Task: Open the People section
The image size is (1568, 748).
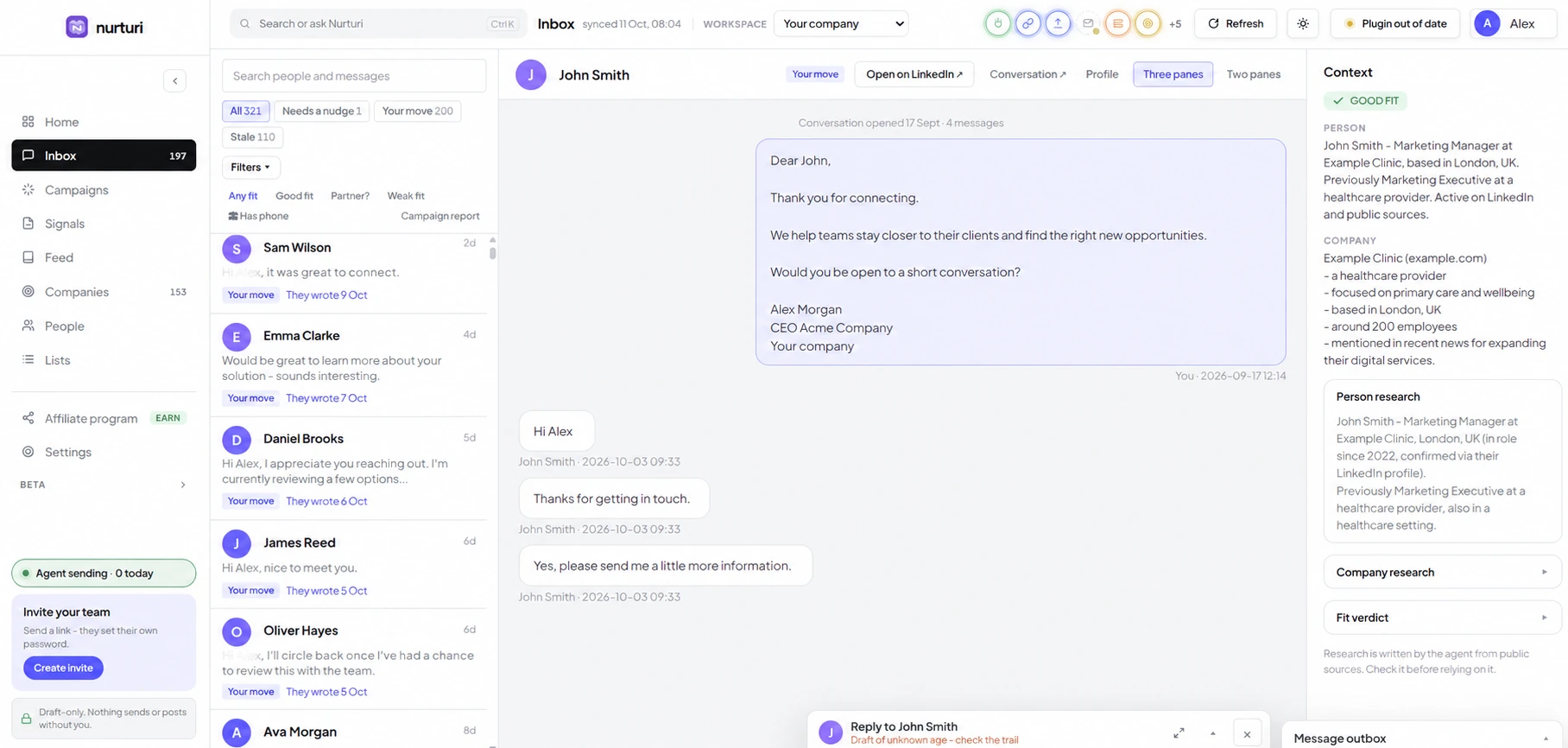Action: [104, 326]
